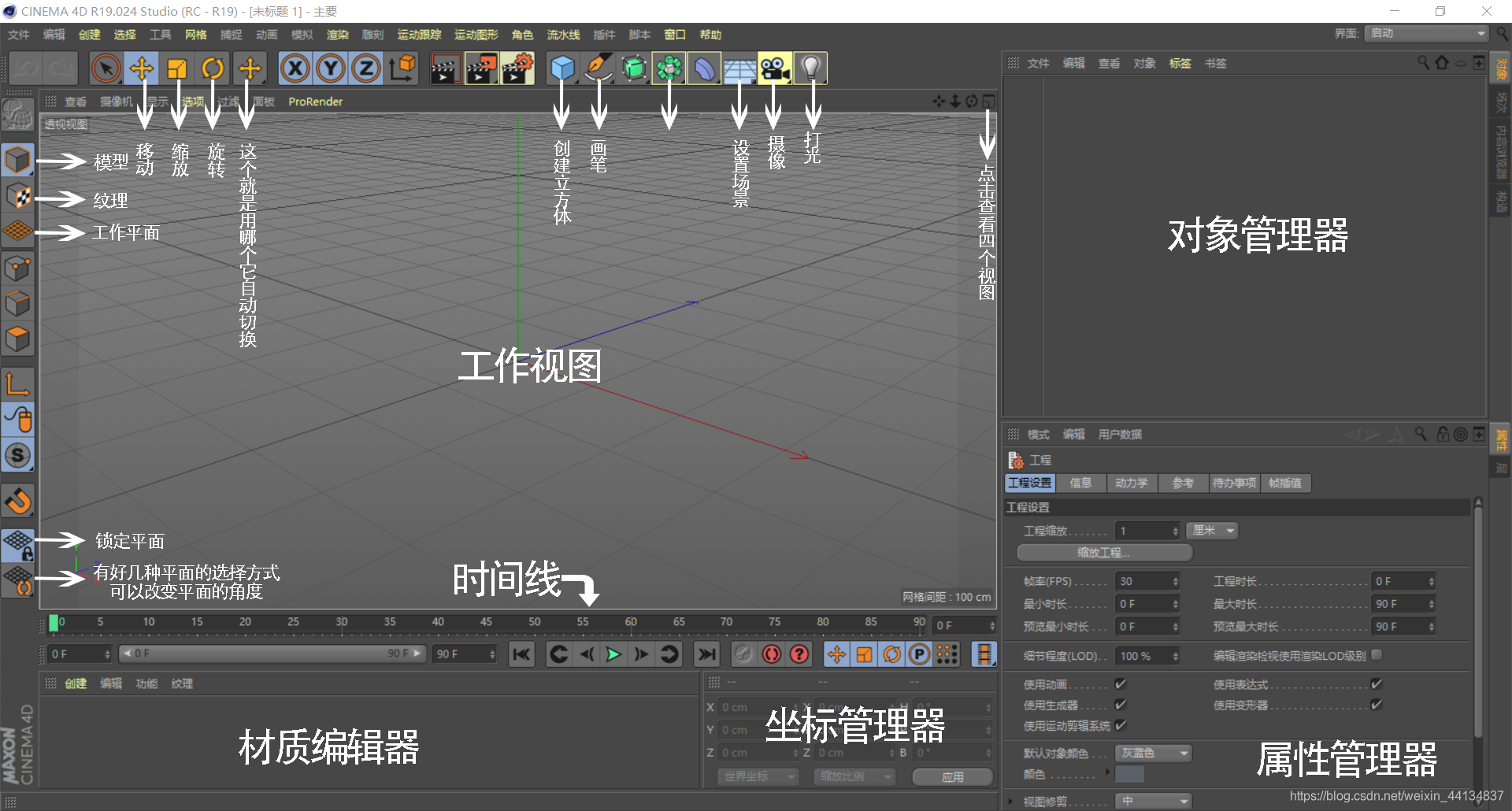Click the 颜色 swatch in project settings
The height and width of the screenshot is (811, 1512).
click(x=1130, y=774)
